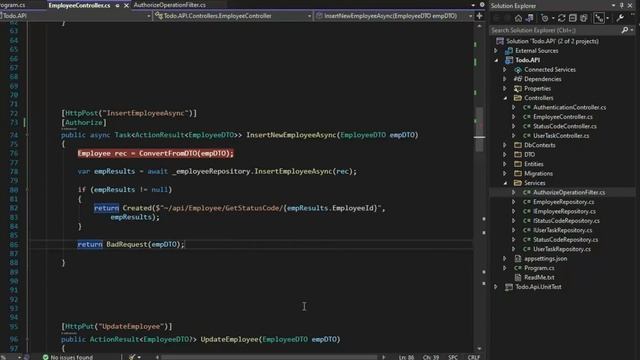
Task: Click the Ln: 86 line number indicator
Action: point(406,357)
